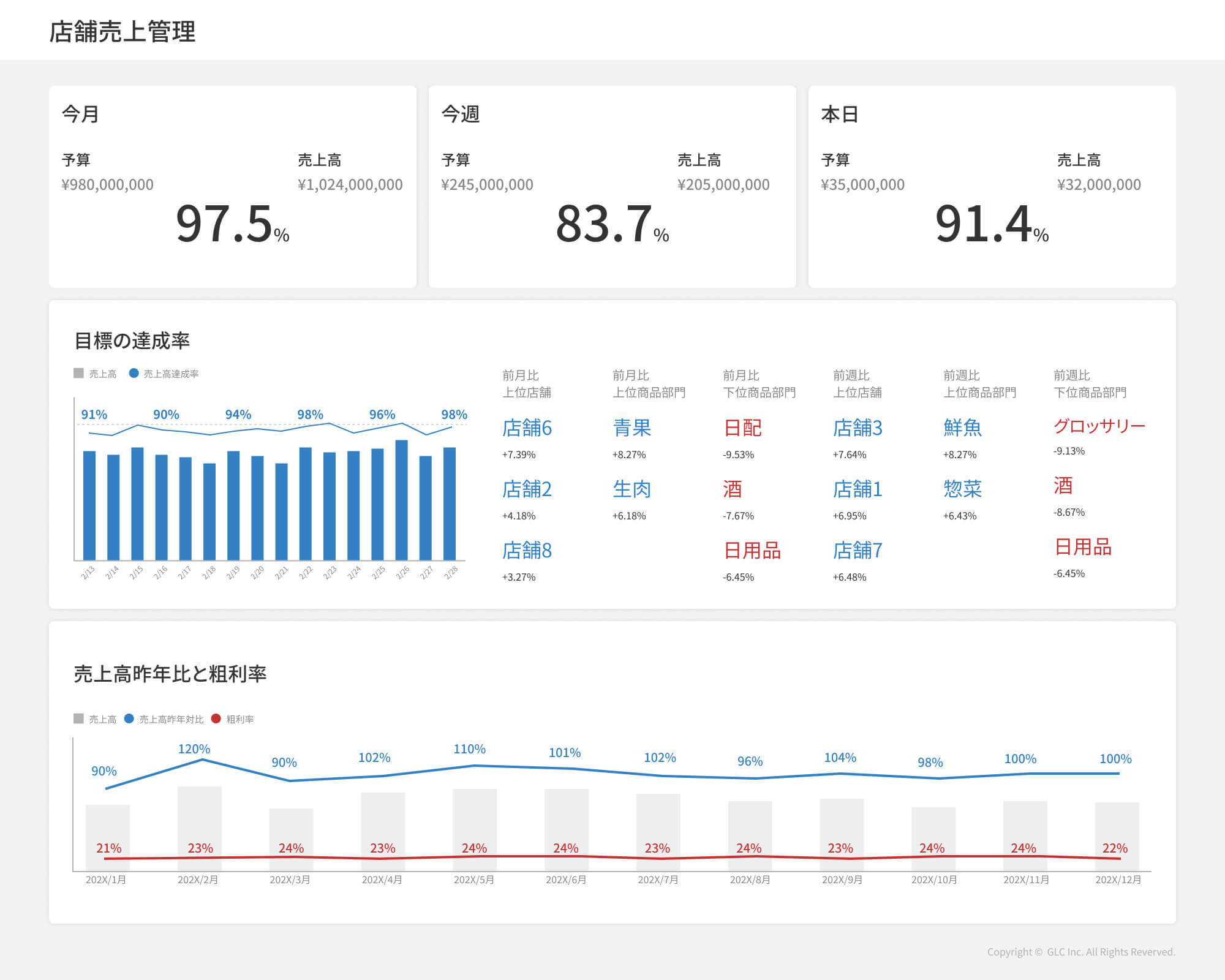Click the 2/21 bar in the achievement chart
Screen dimensions: 1225x980
pyautogui.click(x=282, y=511)
